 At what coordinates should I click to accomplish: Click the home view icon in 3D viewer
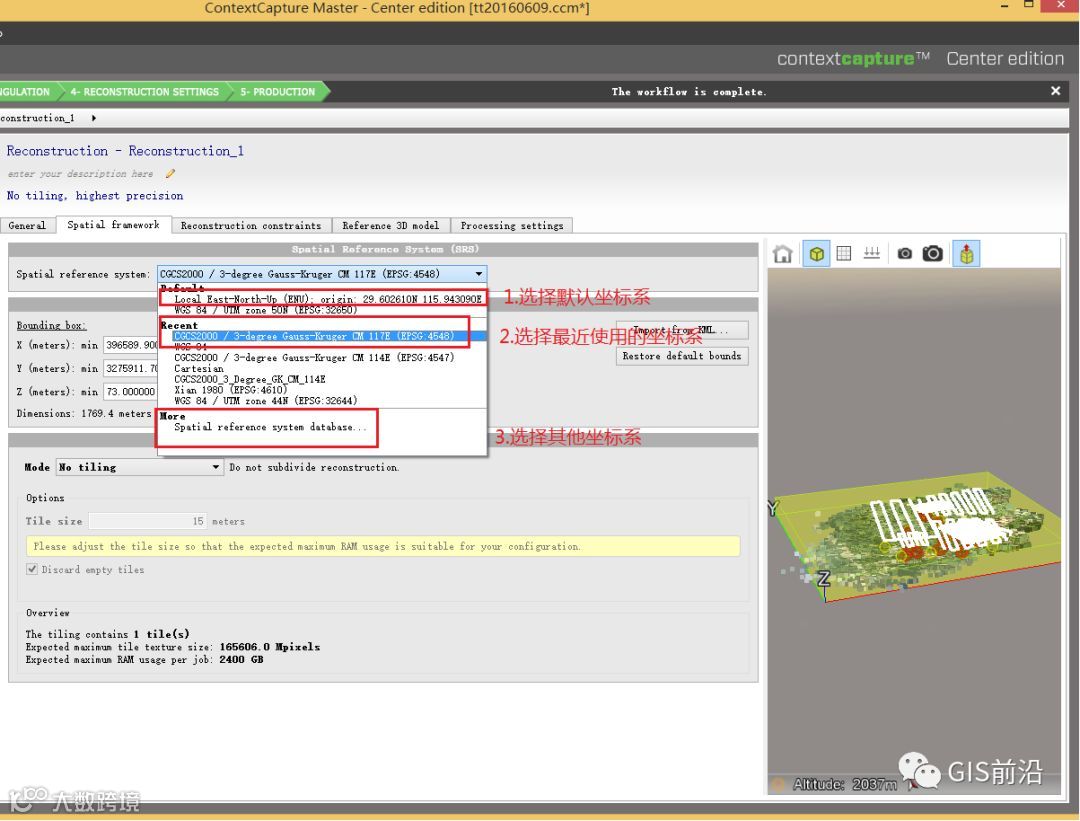pos(782,254)
